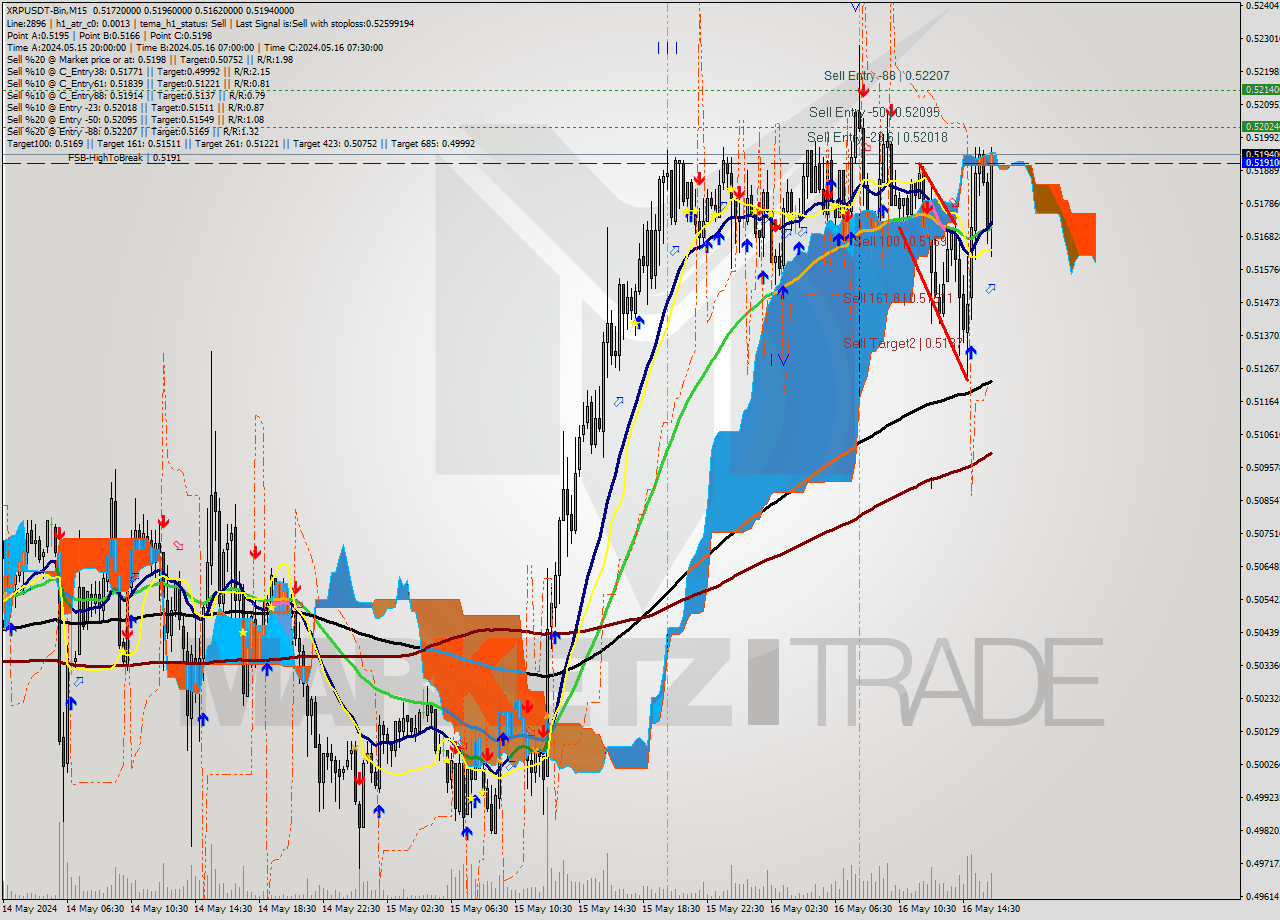Click the 'FSB-HighToBreak | 0.5191' label
This screenshot has width=1280, height=920.
pyautogui.click(x=124, y=158)
